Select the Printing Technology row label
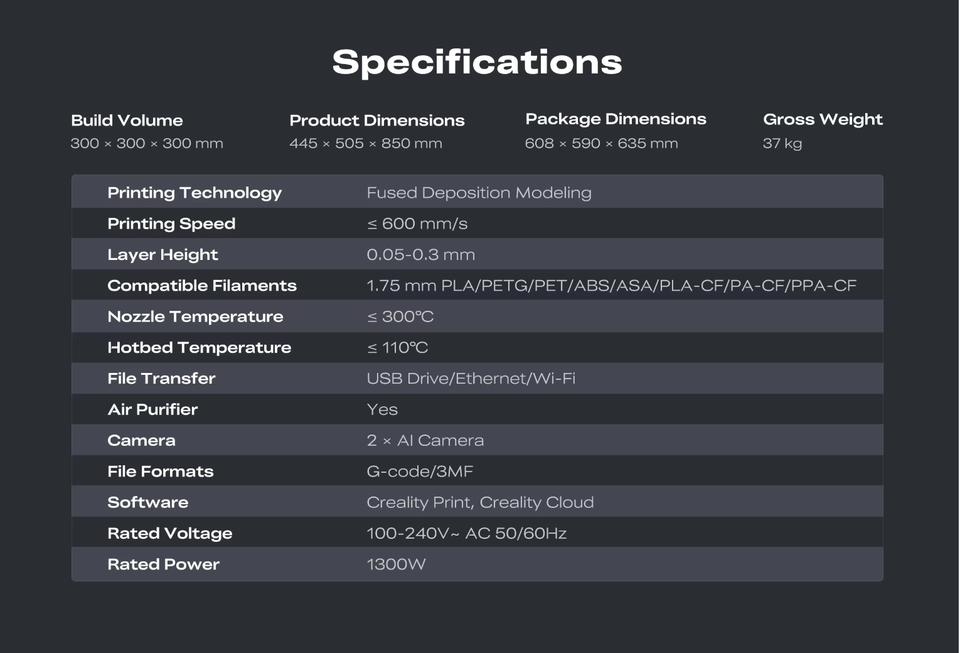960x653 pixels. [194, 192]
